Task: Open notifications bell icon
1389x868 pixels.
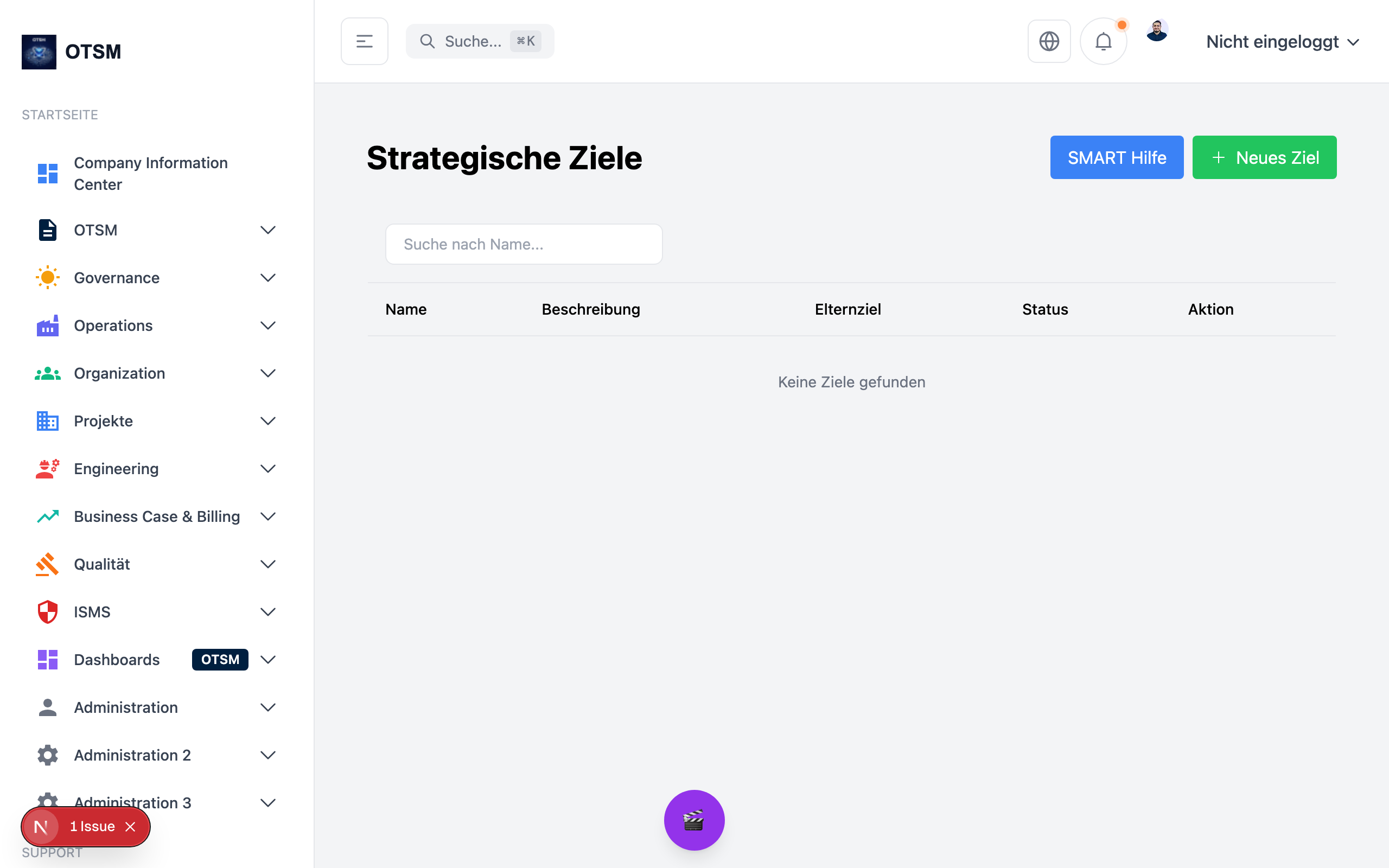Action: [1103, 41]
